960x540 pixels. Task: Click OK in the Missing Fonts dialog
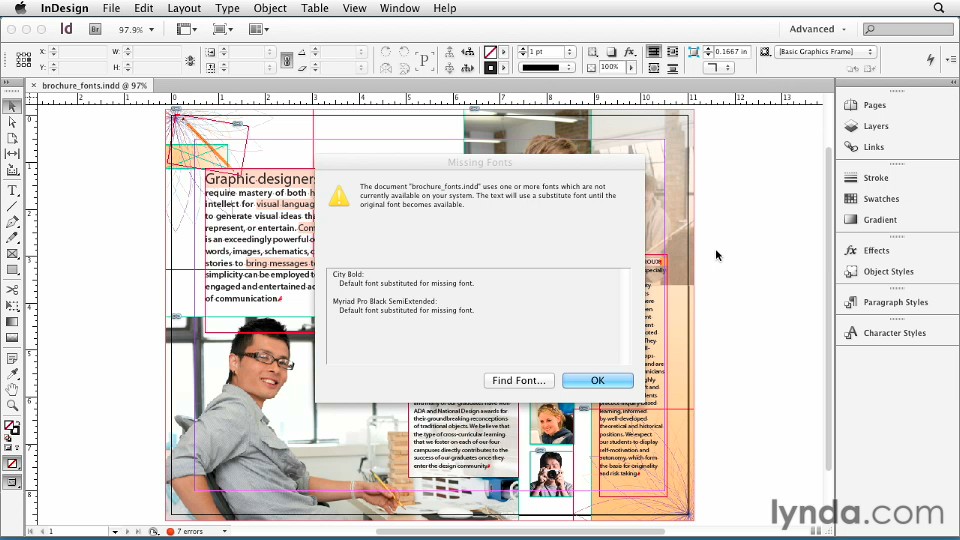coord(598,380)
